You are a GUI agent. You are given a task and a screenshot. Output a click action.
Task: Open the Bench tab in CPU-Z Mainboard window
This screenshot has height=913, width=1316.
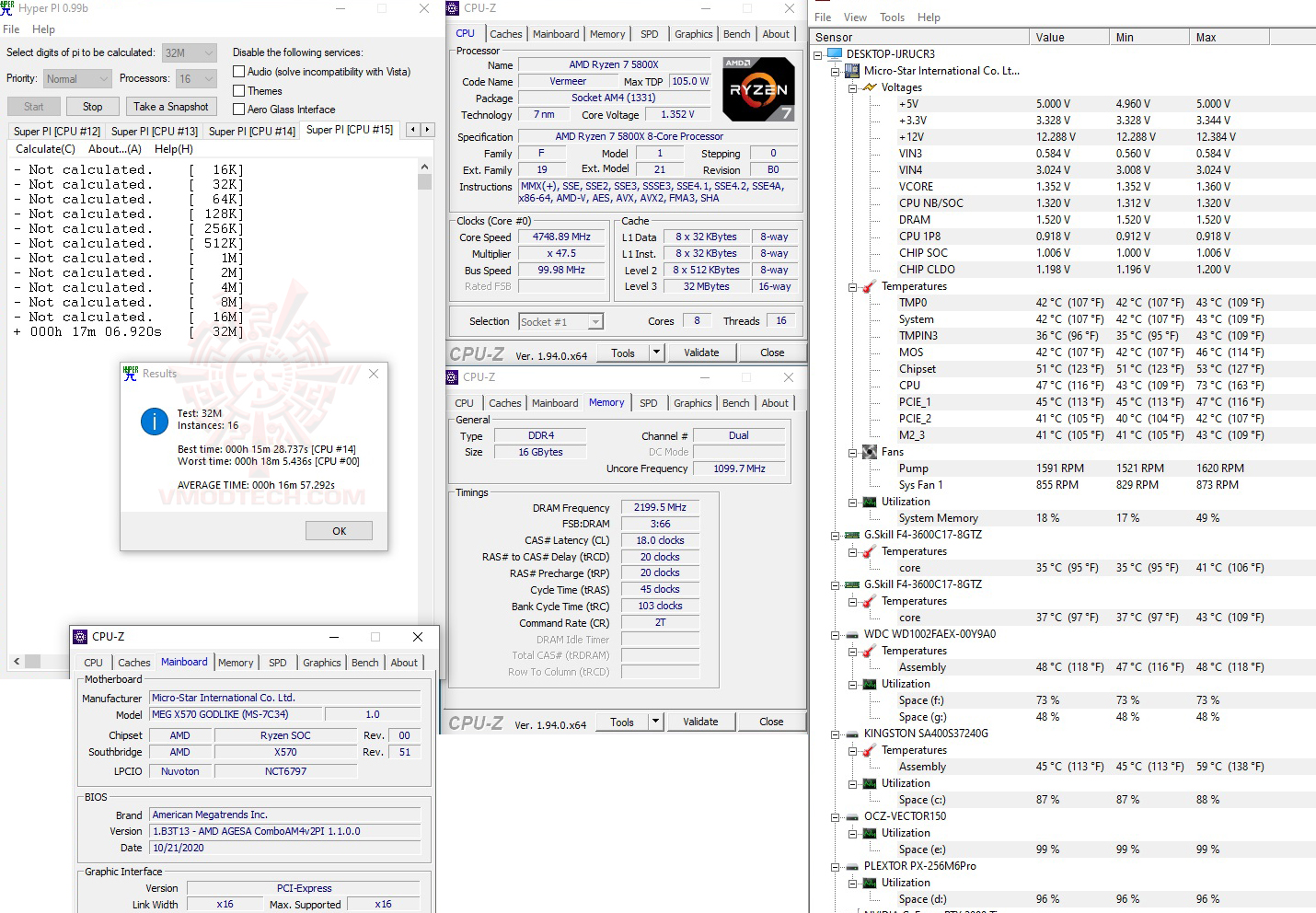(x=365, y=663)
